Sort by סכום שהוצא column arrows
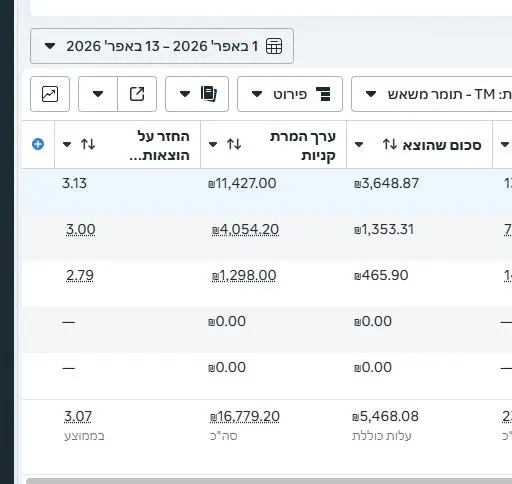 click(390, 144)
